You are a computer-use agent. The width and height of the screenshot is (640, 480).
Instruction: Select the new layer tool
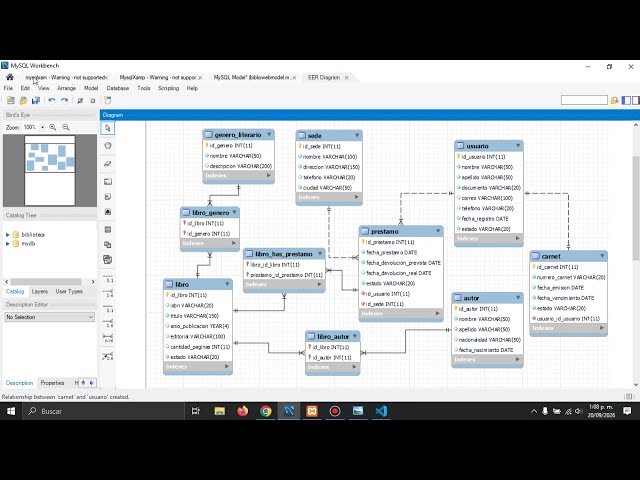pyautogui.click(x=107, y=182)
